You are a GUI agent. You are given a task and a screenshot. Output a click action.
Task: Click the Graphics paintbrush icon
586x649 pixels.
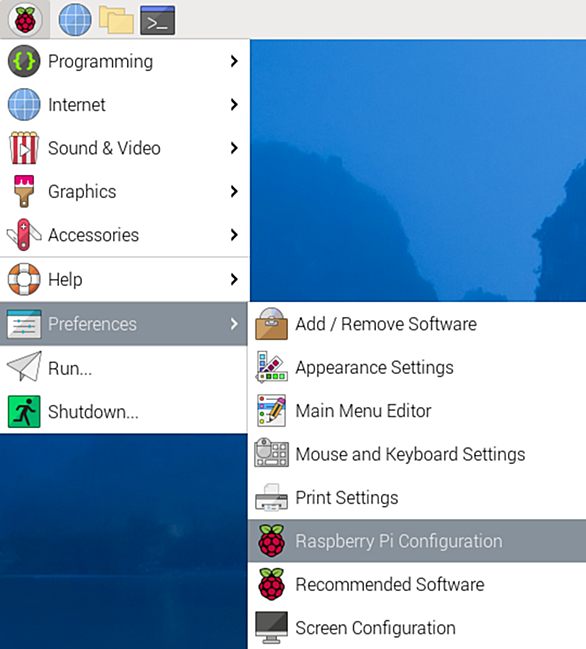tap(24, 191)
